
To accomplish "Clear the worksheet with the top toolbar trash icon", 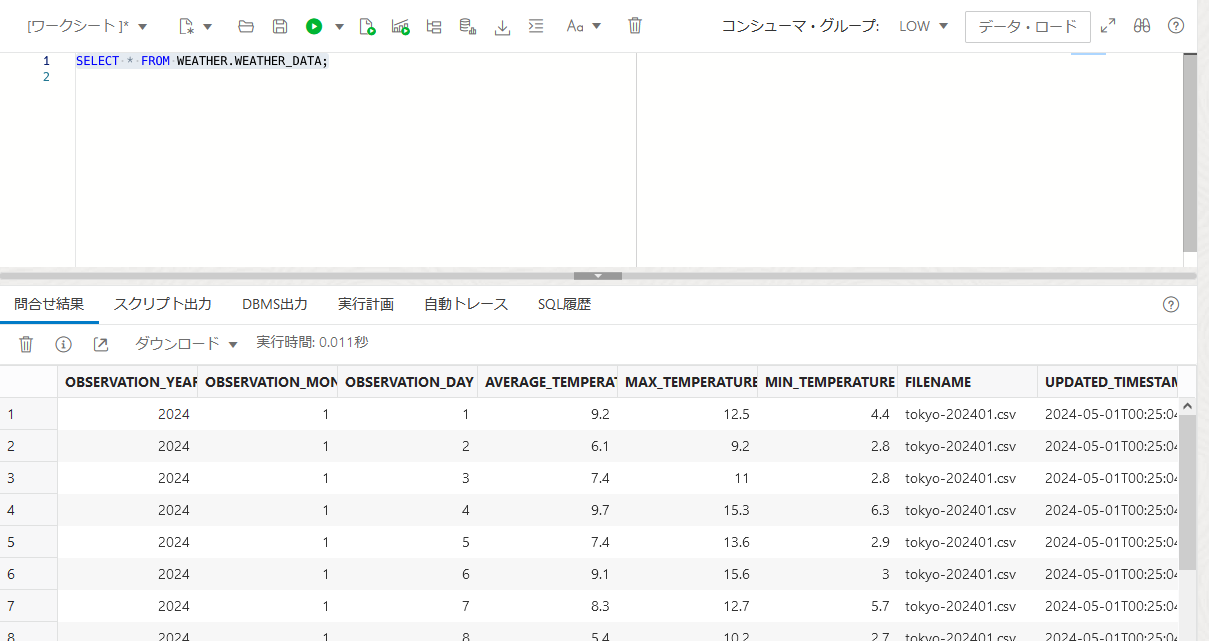I will [635, 27].
